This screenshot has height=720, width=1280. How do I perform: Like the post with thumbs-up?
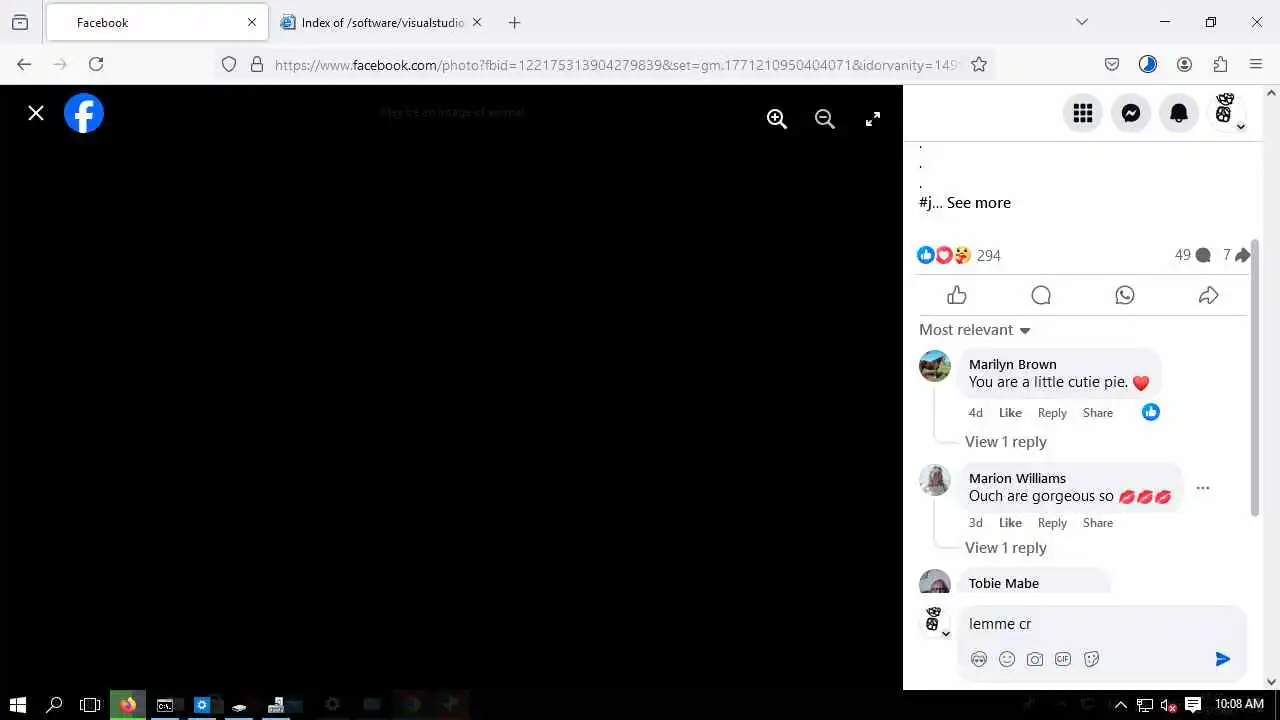point(957,295)
